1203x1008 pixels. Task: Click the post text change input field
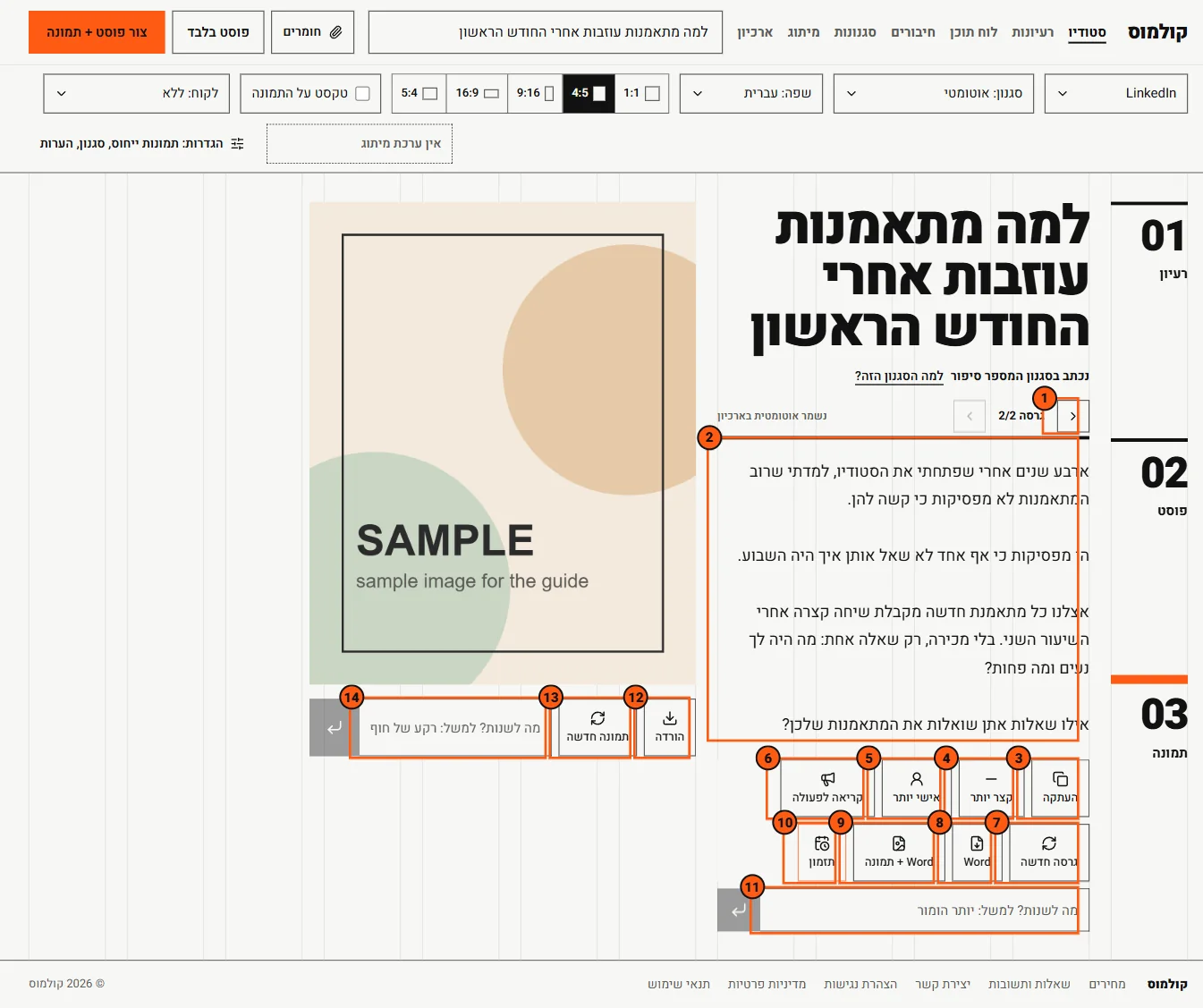tap(924, 911)
